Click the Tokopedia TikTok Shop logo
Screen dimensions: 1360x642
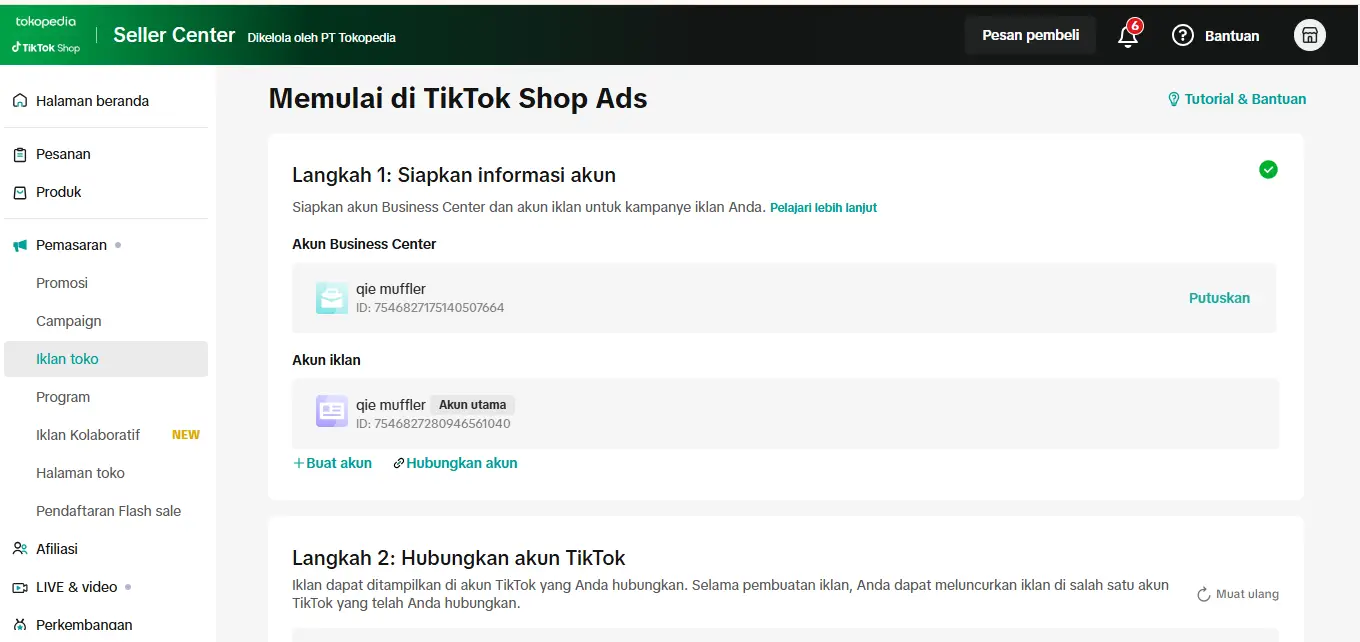point(46,35)
